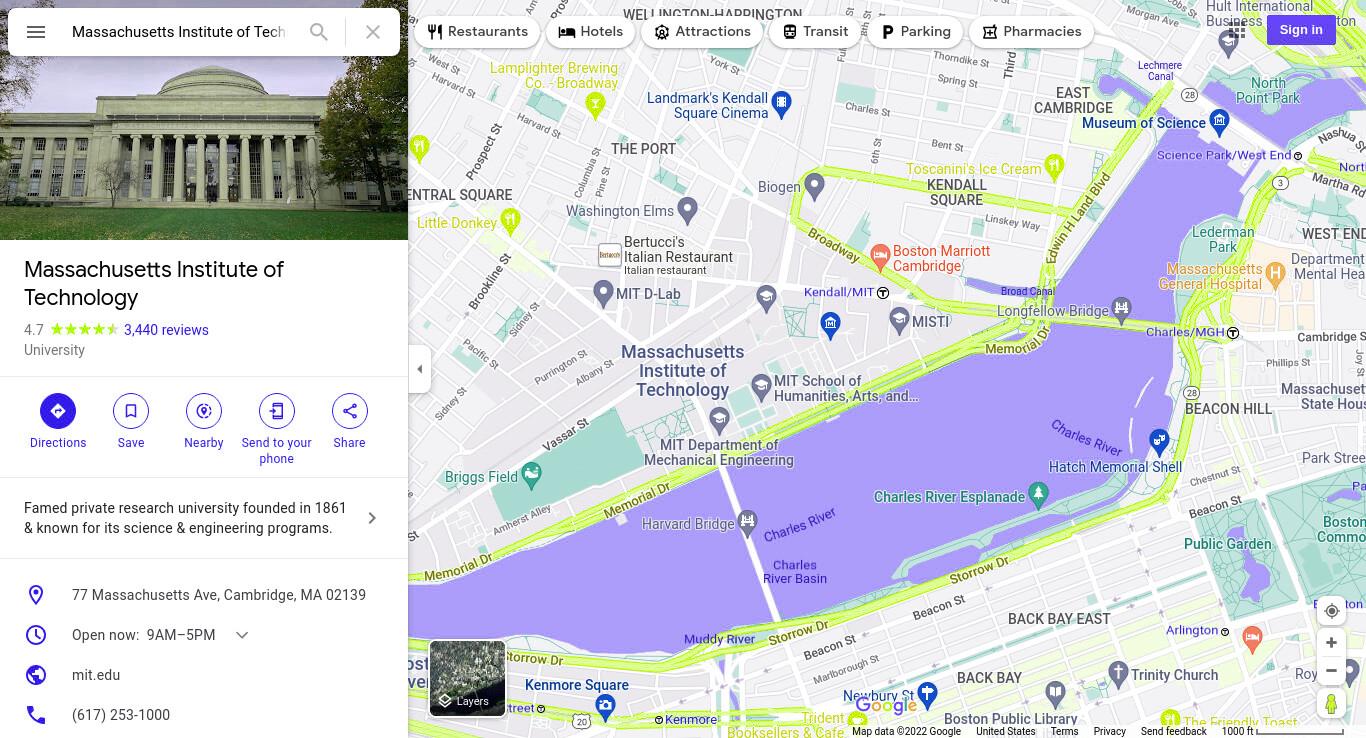This screenshot has width=1366, height=738.
Task: Click the search magnifier icon
Action: (319, 32)
